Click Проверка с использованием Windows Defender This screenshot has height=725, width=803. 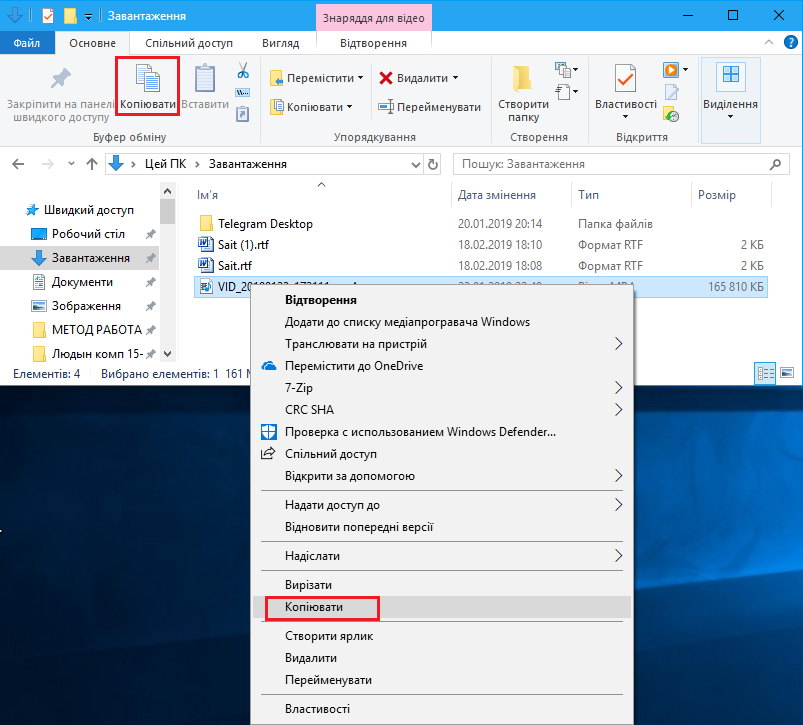pos(441,432)
